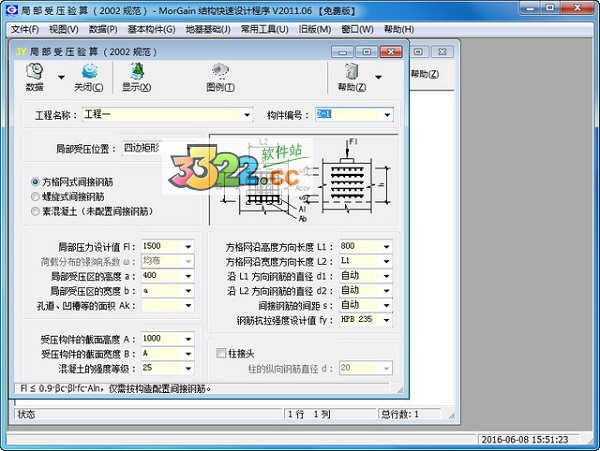The height and width of the screenshot is (451, 600).
Task: Click the background window restore button
Action: coord(419,52)
